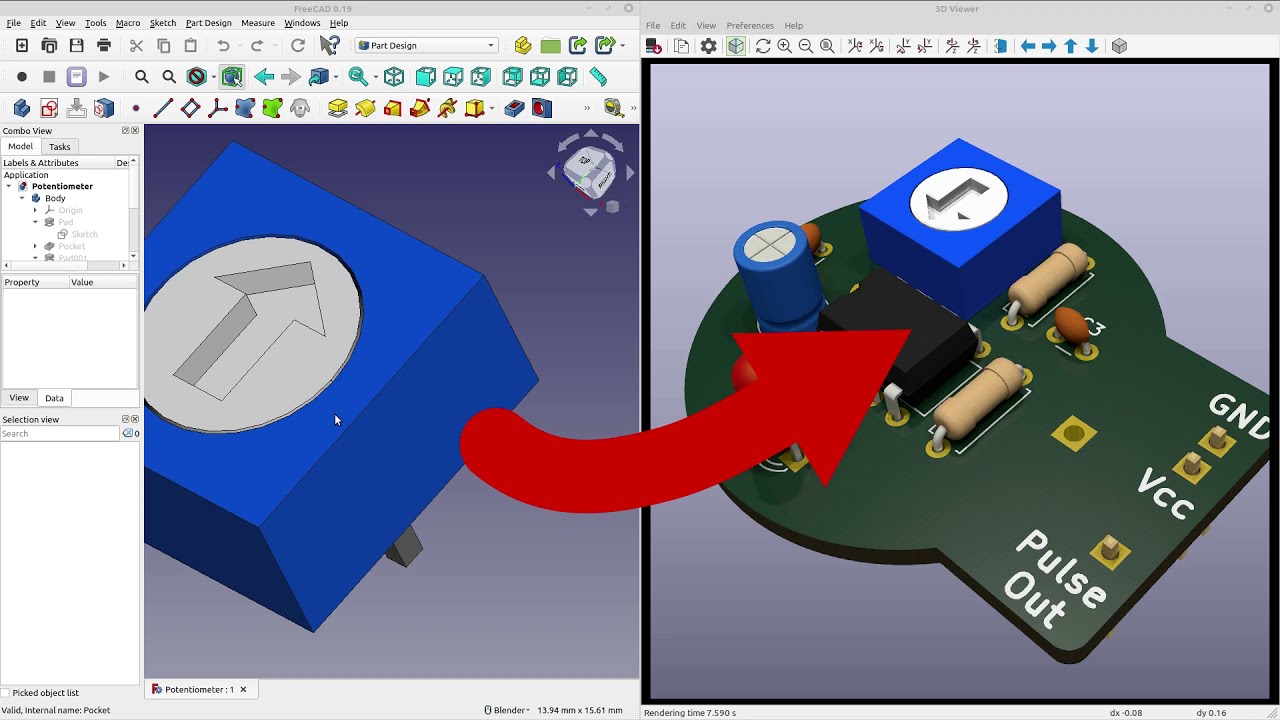Toggle orthographic projection cube icon in 3D Viewer
Viewport: 1280px width, 720px height.
tap(1119, 46)
